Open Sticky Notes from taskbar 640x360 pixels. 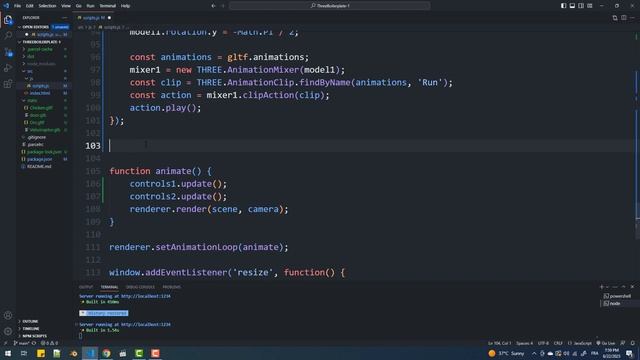(x=41, y=353)
